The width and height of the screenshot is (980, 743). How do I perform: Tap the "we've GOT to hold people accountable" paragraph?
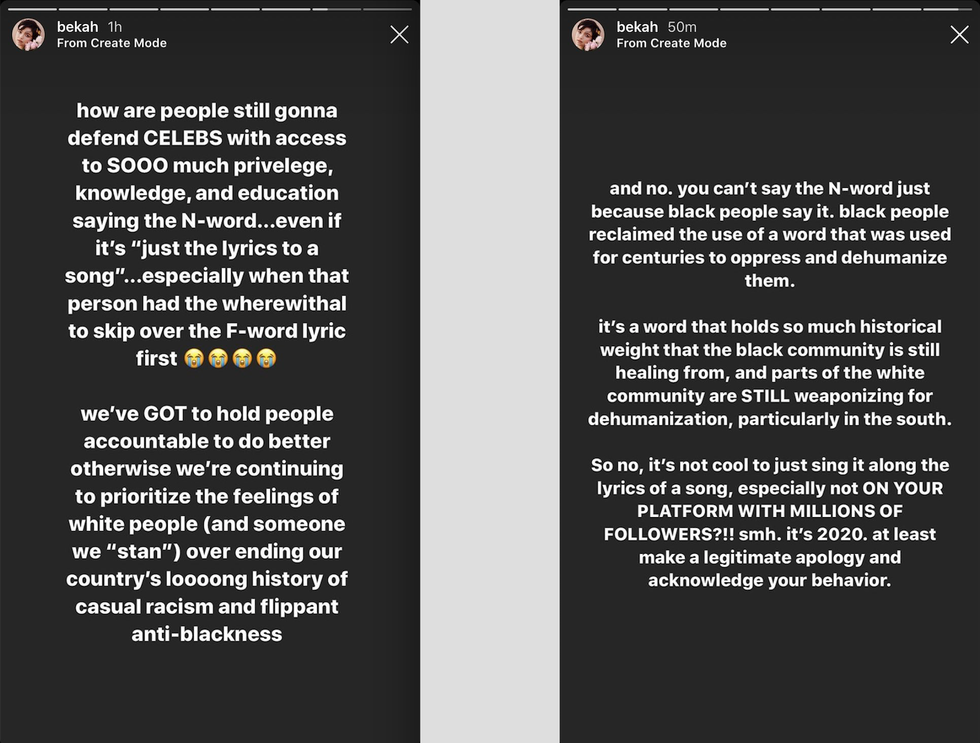(x=207, y=523)
